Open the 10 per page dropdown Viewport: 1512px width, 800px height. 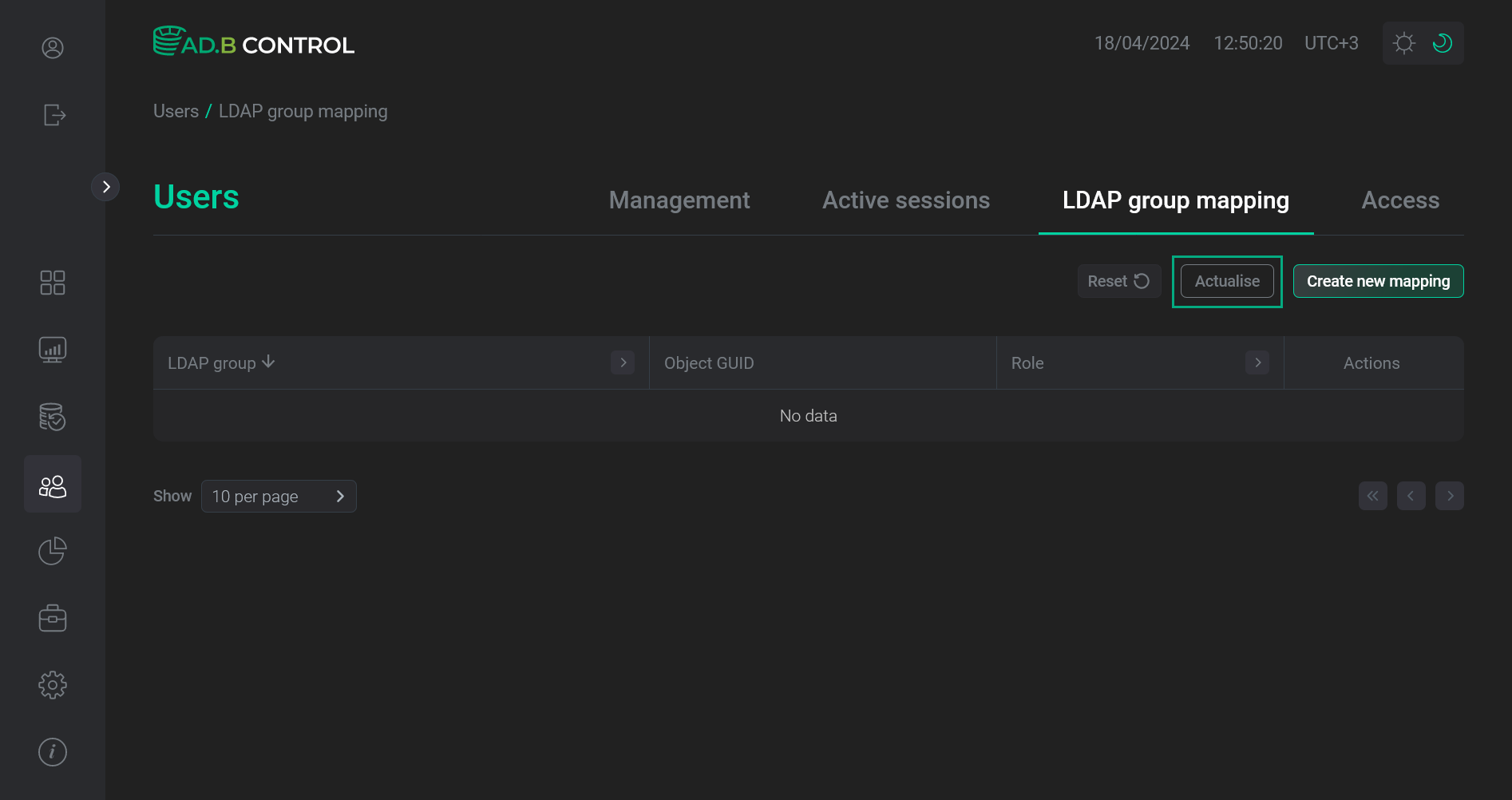click(x=279, y=496)
